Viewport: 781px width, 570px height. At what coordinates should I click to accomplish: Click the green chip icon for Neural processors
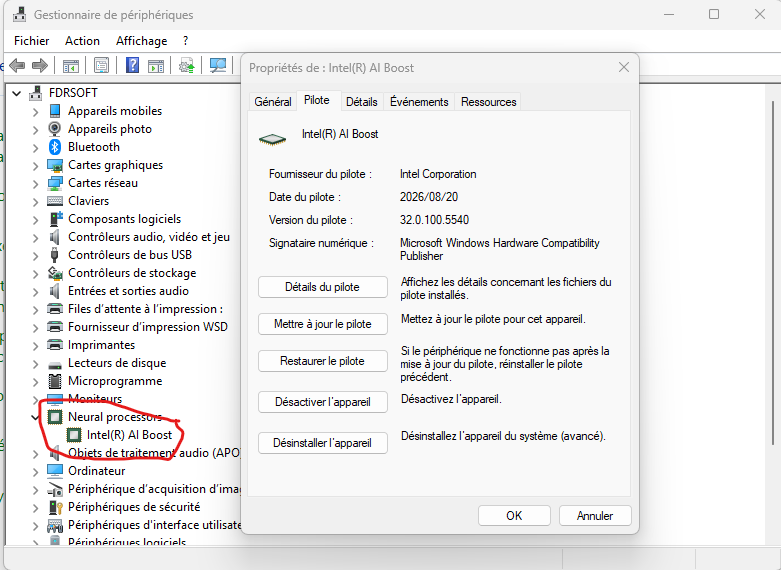[55, 417]
